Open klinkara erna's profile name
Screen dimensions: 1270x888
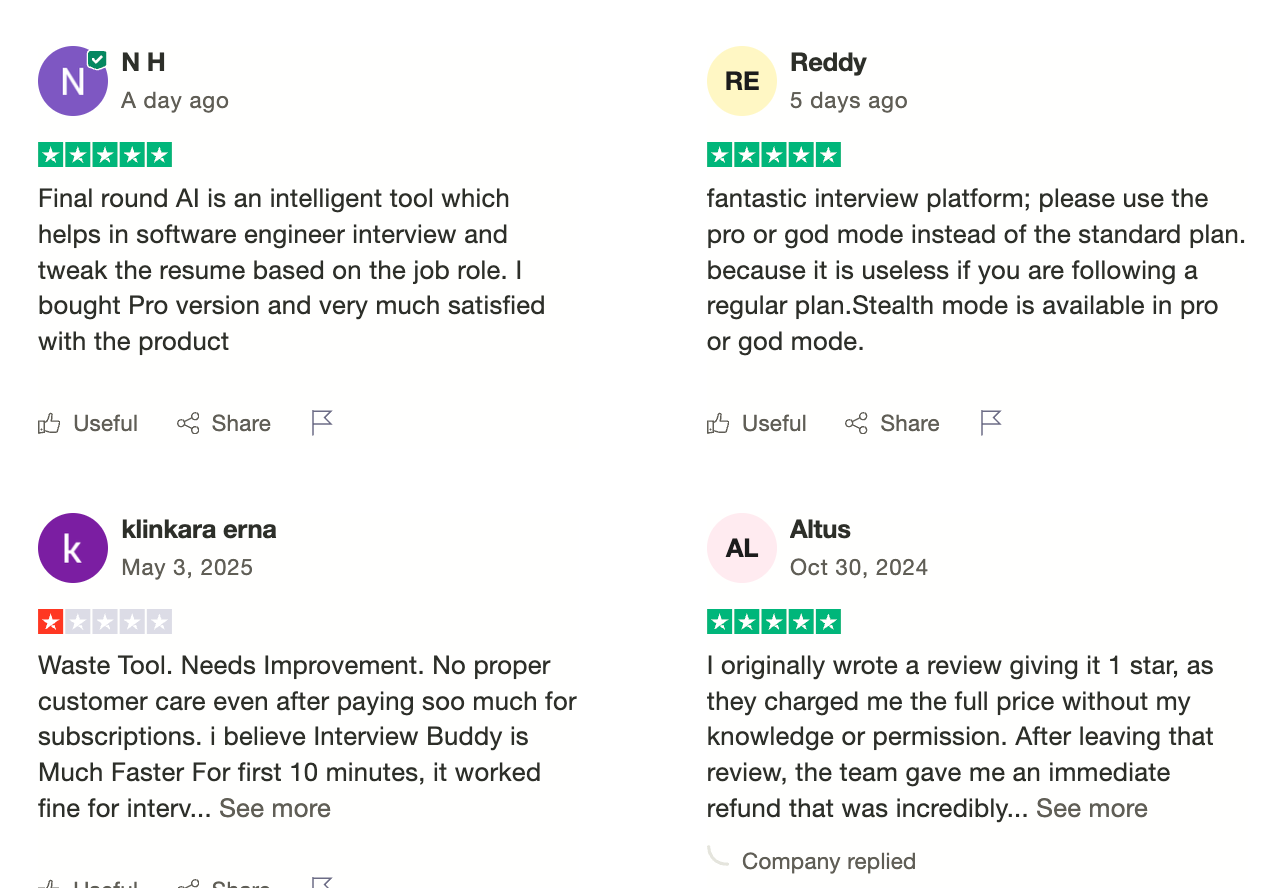click(199, 529)
